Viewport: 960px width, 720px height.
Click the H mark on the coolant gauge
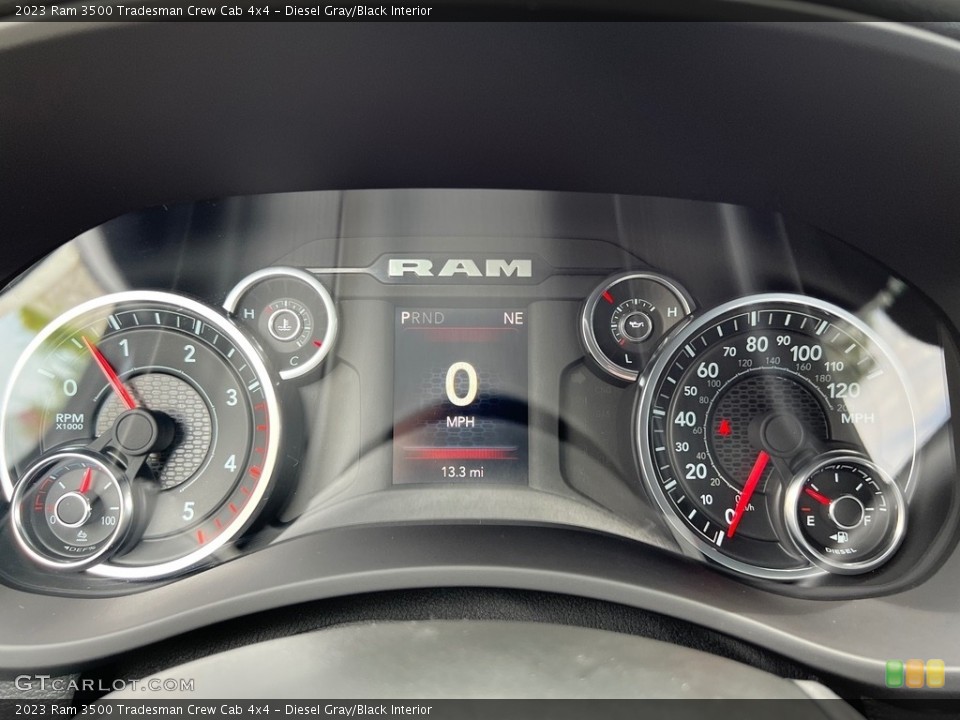coord(249,313)
